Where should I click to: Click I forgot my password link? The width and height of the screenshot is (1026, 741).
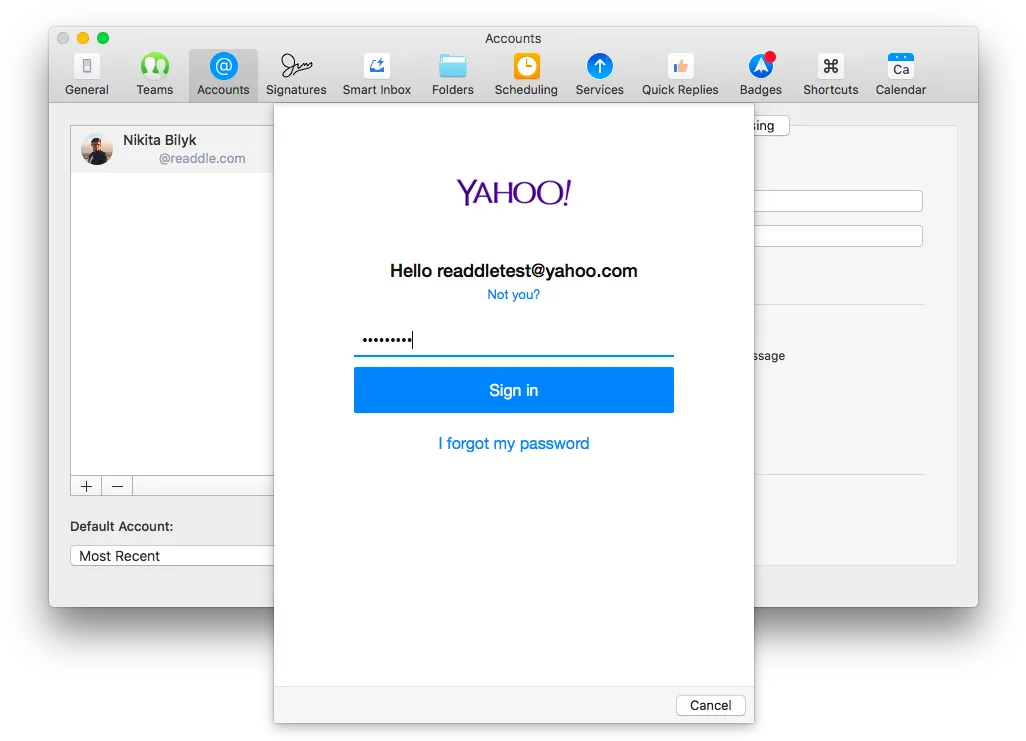(x=514, y=444)
